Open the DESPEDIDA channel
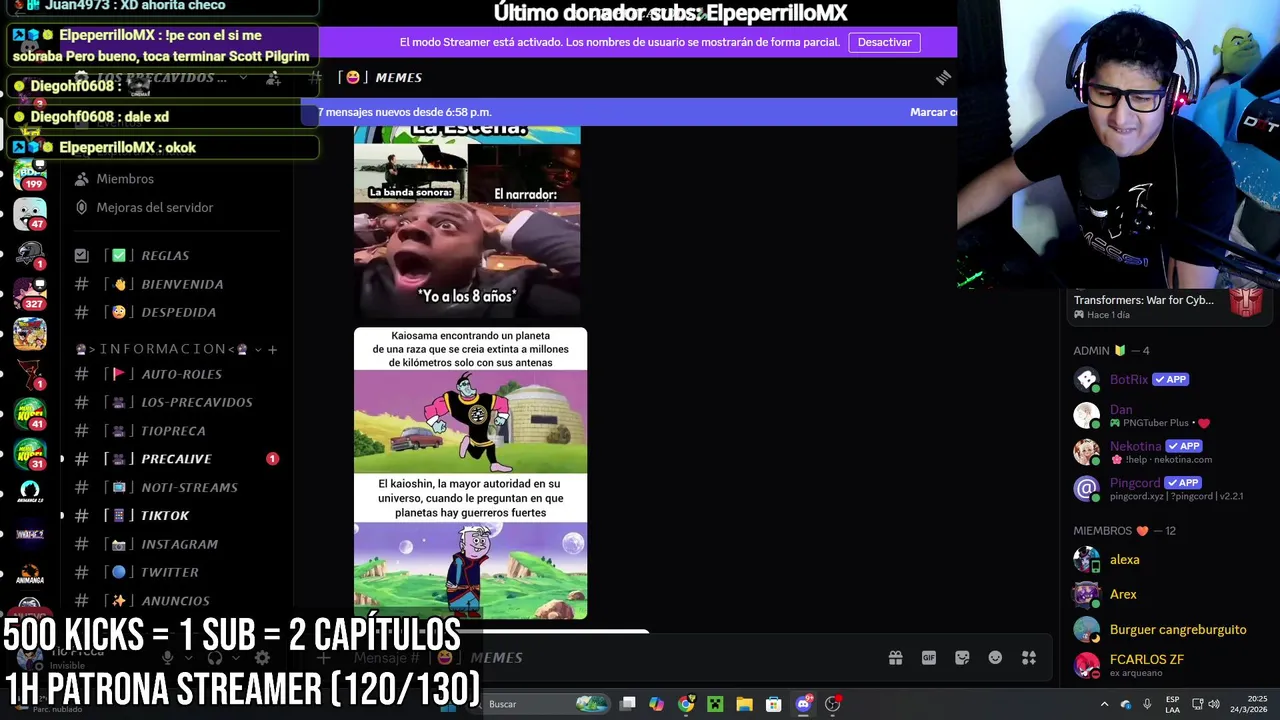The width and height of the screenshot is (1280, 720). click(x=176, y=312)
